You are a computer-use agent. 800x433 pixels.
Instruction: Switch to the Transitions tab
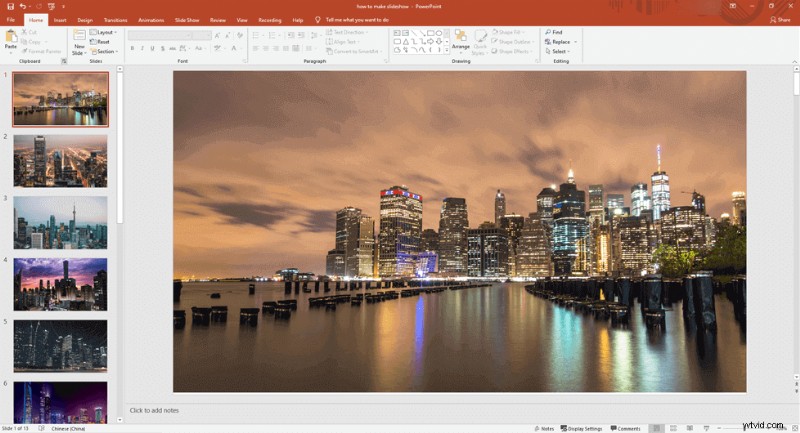tap(116, 20)
